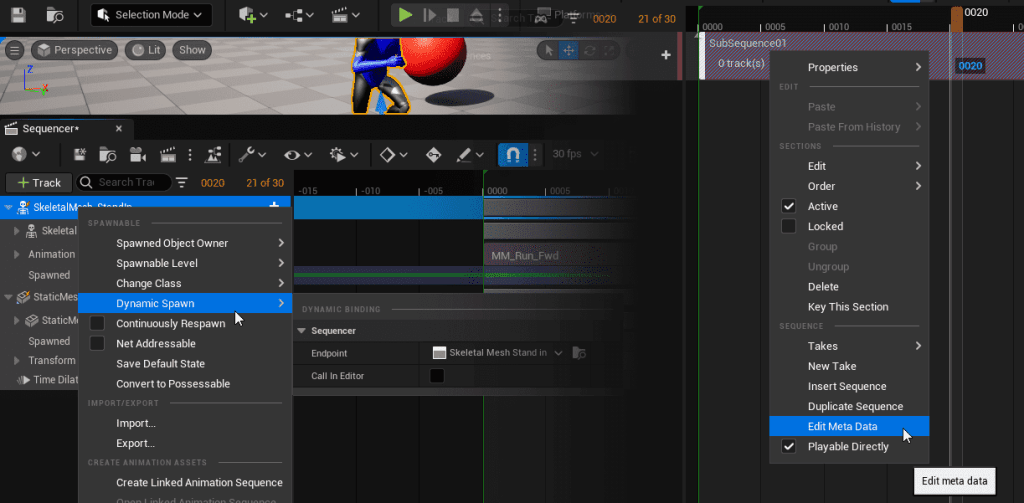Click the camera icon in Sequencer toolbar
The width and height of the screenshot is (1024, 503).
pos(137,155)
